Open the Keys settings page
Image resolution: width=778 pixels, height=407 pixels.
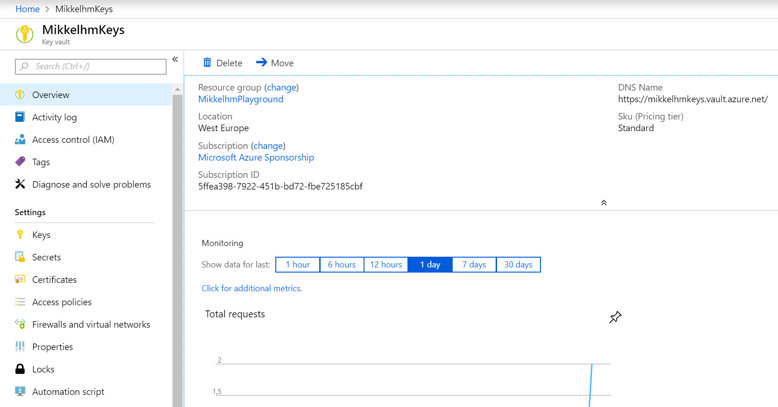[x=86, y=234]
